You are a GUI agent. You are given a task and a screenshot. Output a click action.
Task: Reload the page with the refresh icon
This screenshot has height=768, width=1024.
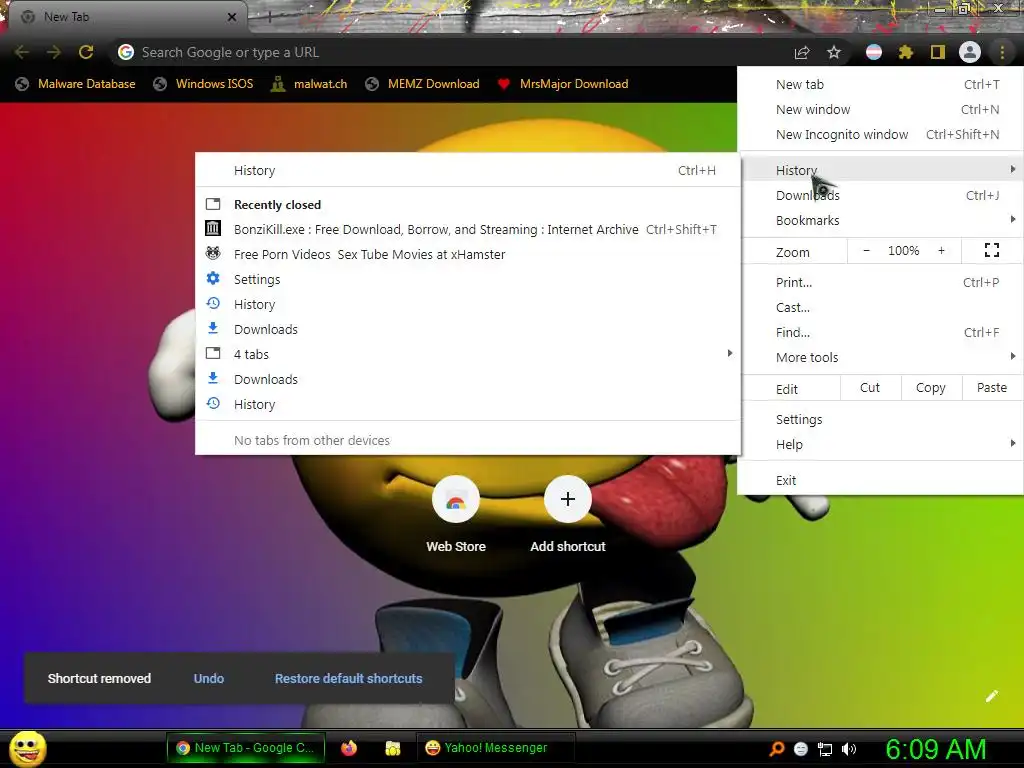86,52
